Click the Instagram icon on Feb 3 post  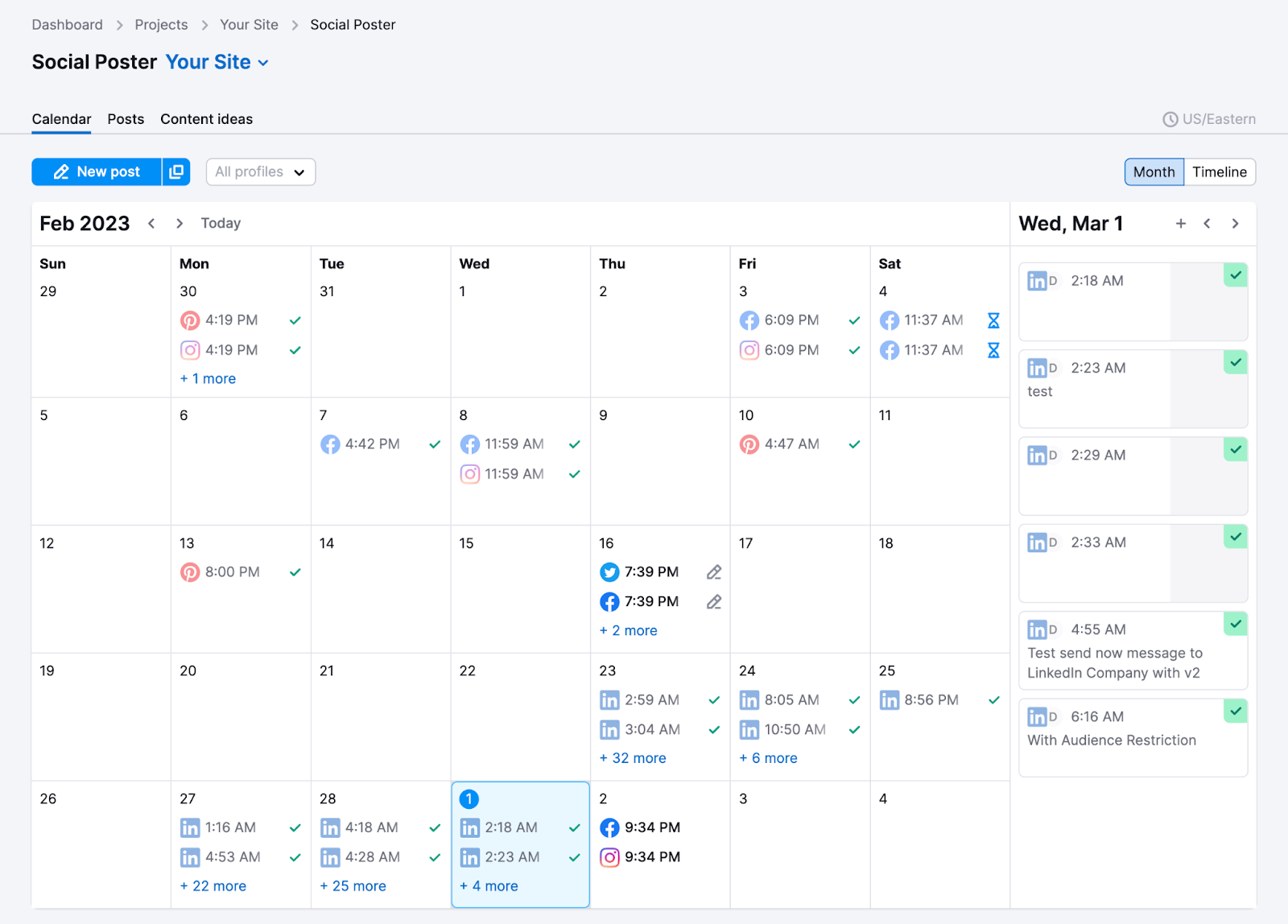(749, 350)
